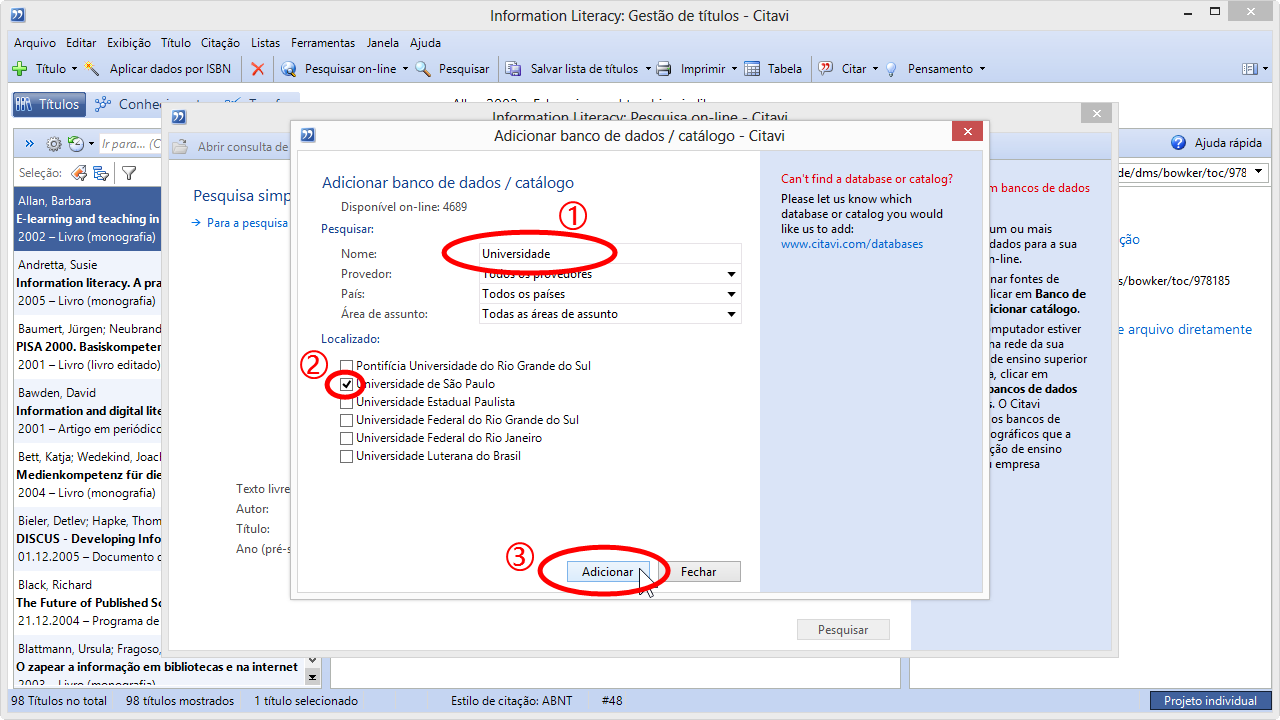The height and width of the screenshot is (720, 1280).
Task: Open the Arquivo menu
Action: click(35, 43)
